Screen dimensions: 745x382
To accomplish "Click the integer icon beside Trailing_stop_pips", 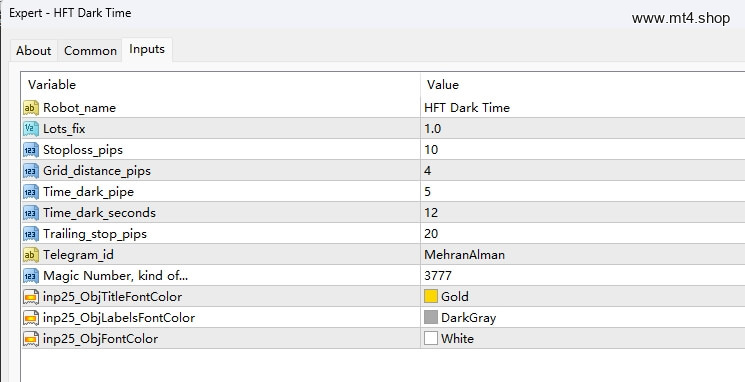I will pyautogui.click(x=31, y=234).
